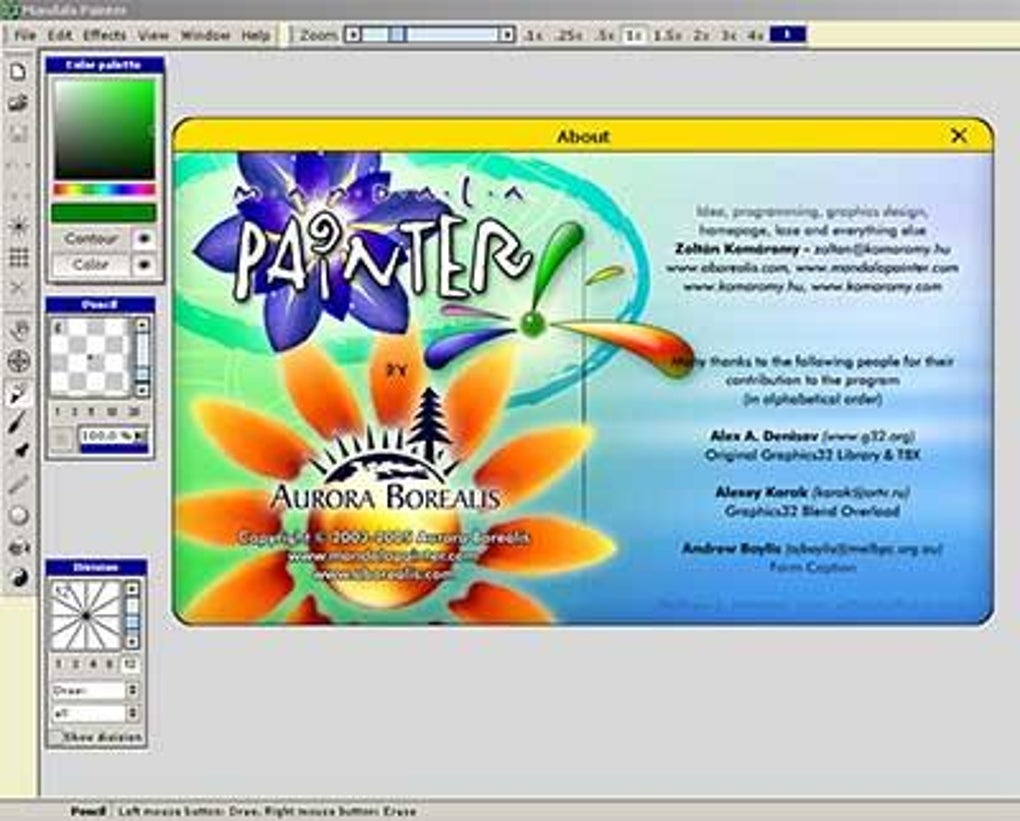The width and height of the screenshot is (1020, 821).
Task: Click the greyed-out Save icon
Action: [x=18, y=133]
